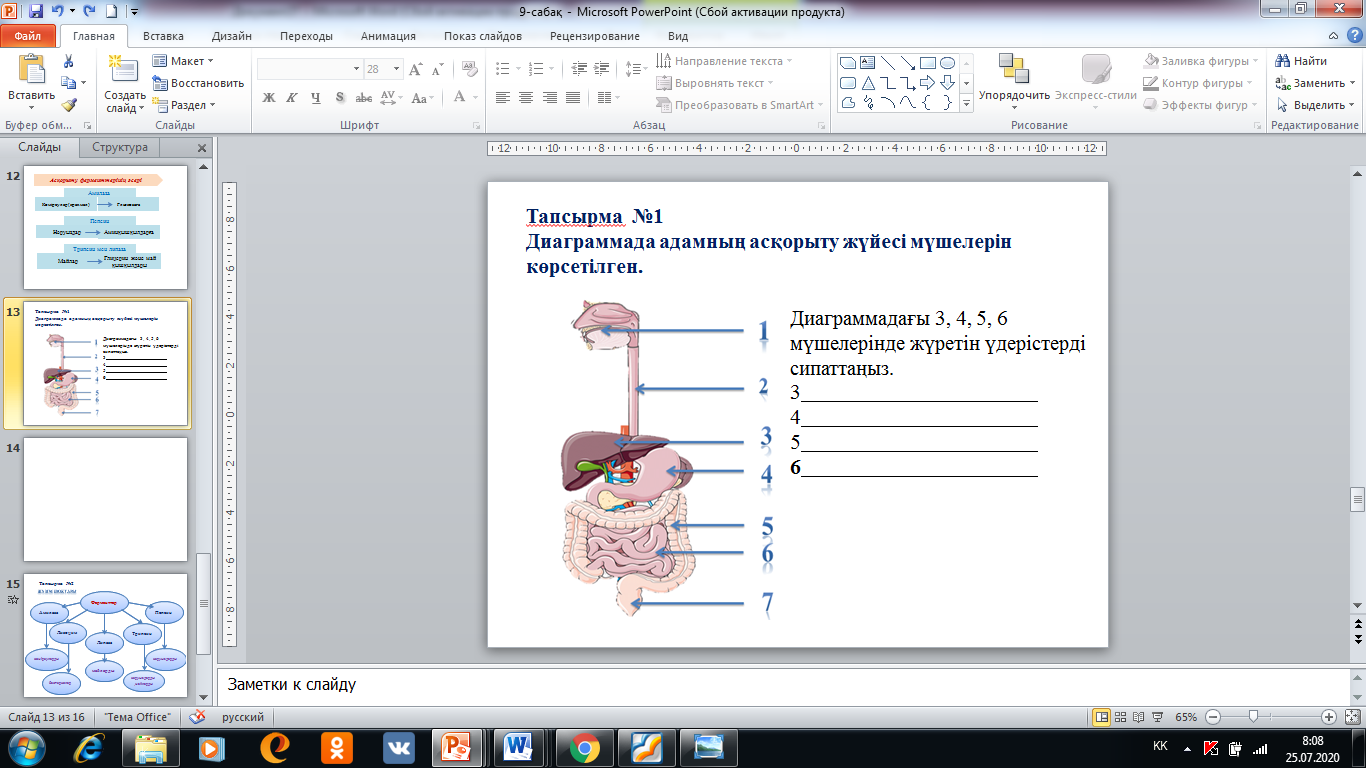This screenshot has height=768, width=1366.
Task: Click the zoom slider handle
Action: coord(1253,717)
